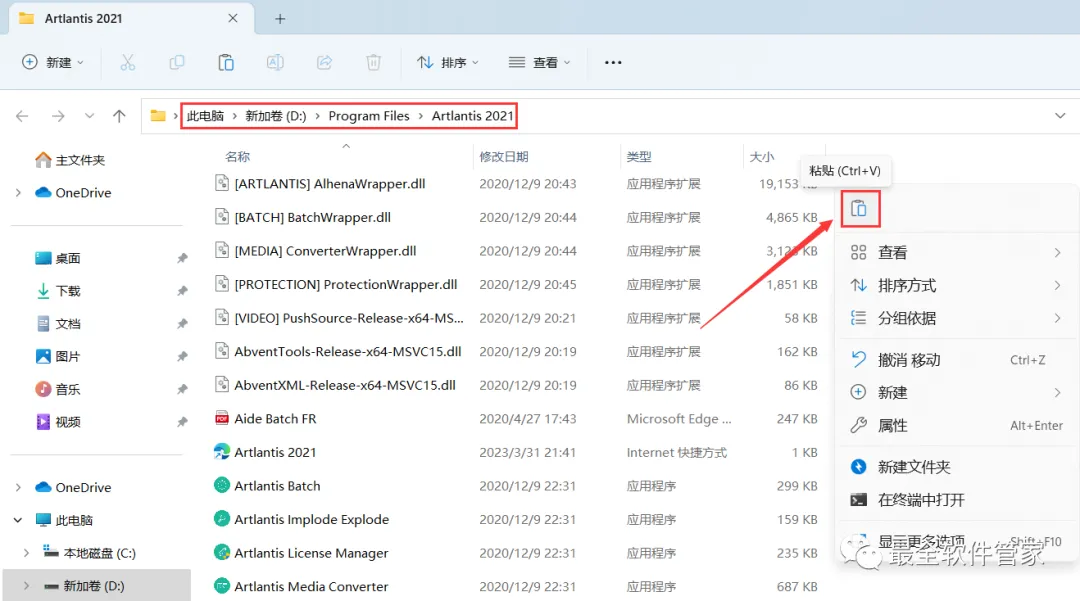Open 文档 in the sidebar
This screenshot has width=1080, height=601.
58,324
